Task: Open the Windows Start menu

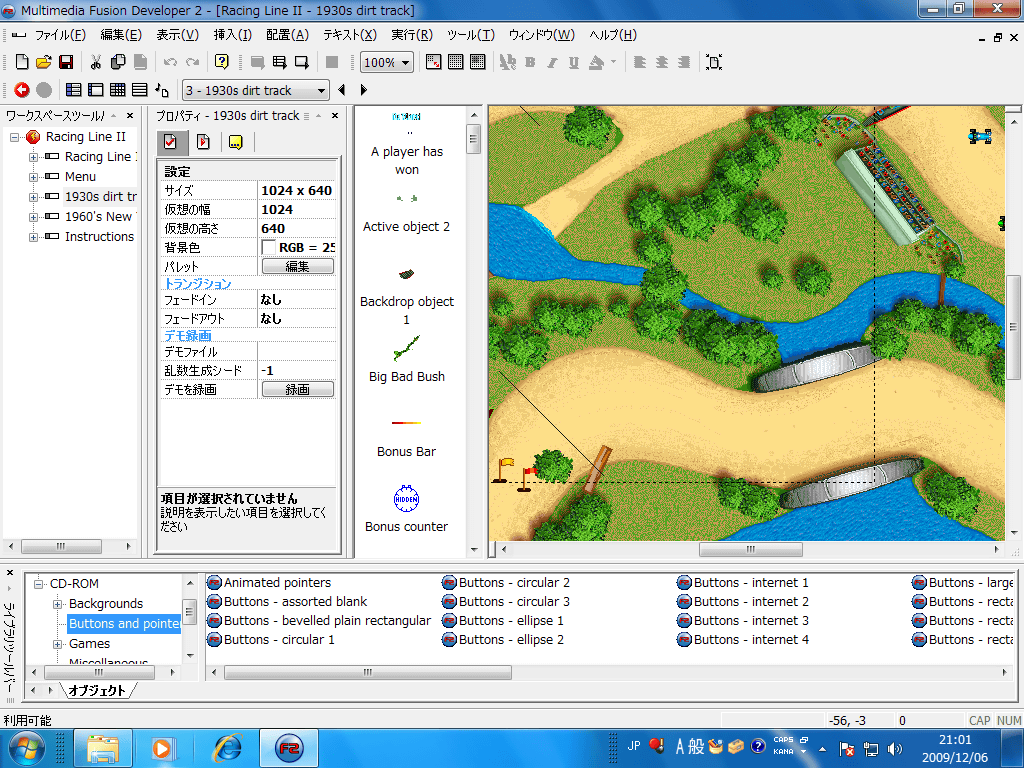Action: coord(25,748)
